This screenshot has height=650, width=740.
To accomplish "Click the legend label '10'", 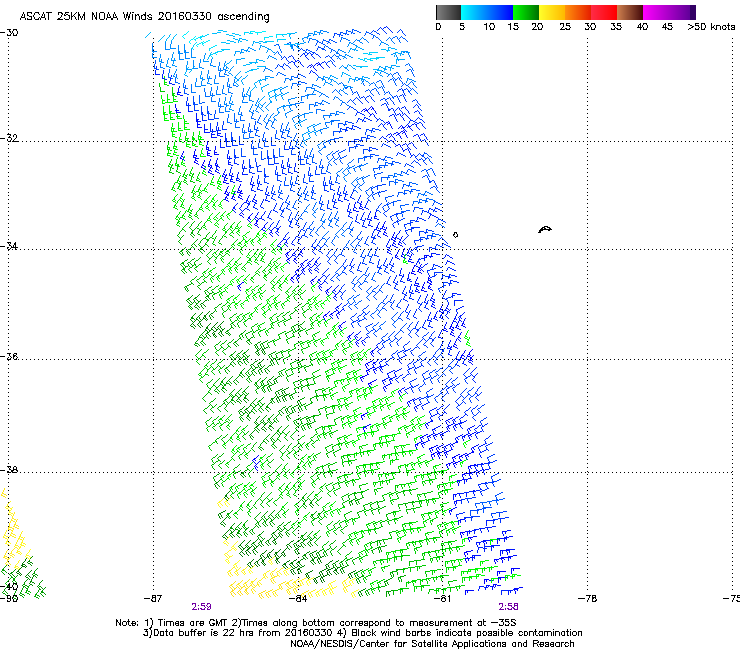I will [489, 27].
